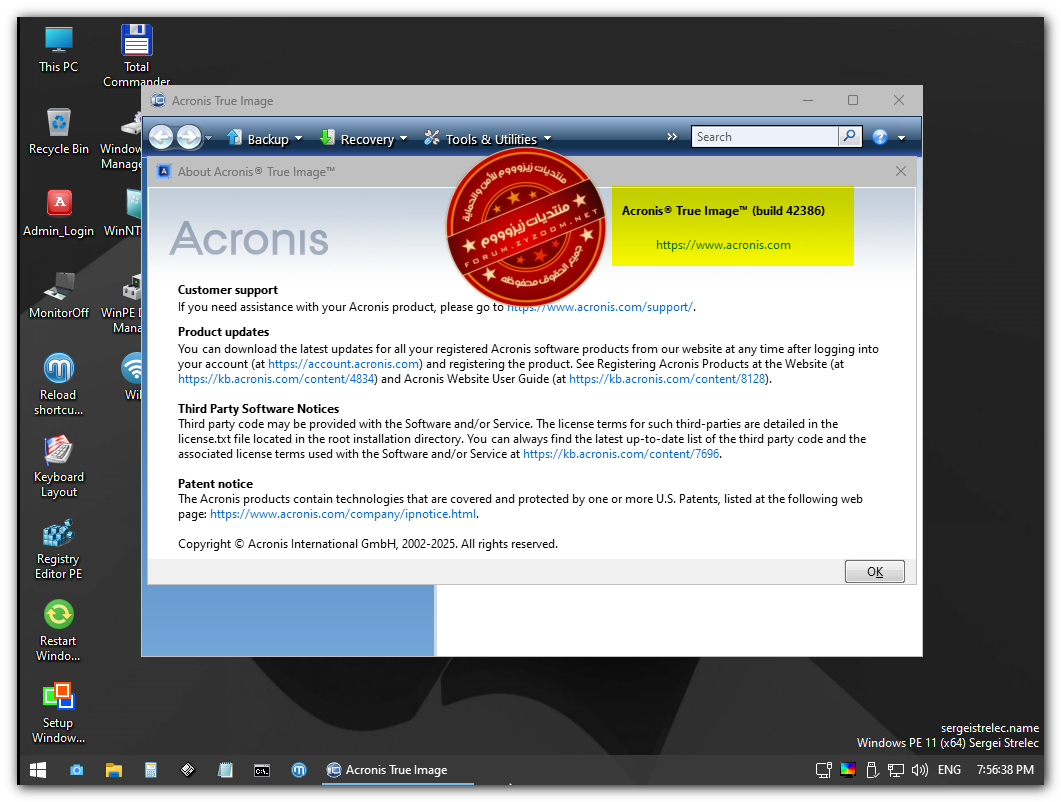Click the volume speaker tray icon
Image resolution: width=1061 pixels, height=802 pixels.
coord(919,770)
